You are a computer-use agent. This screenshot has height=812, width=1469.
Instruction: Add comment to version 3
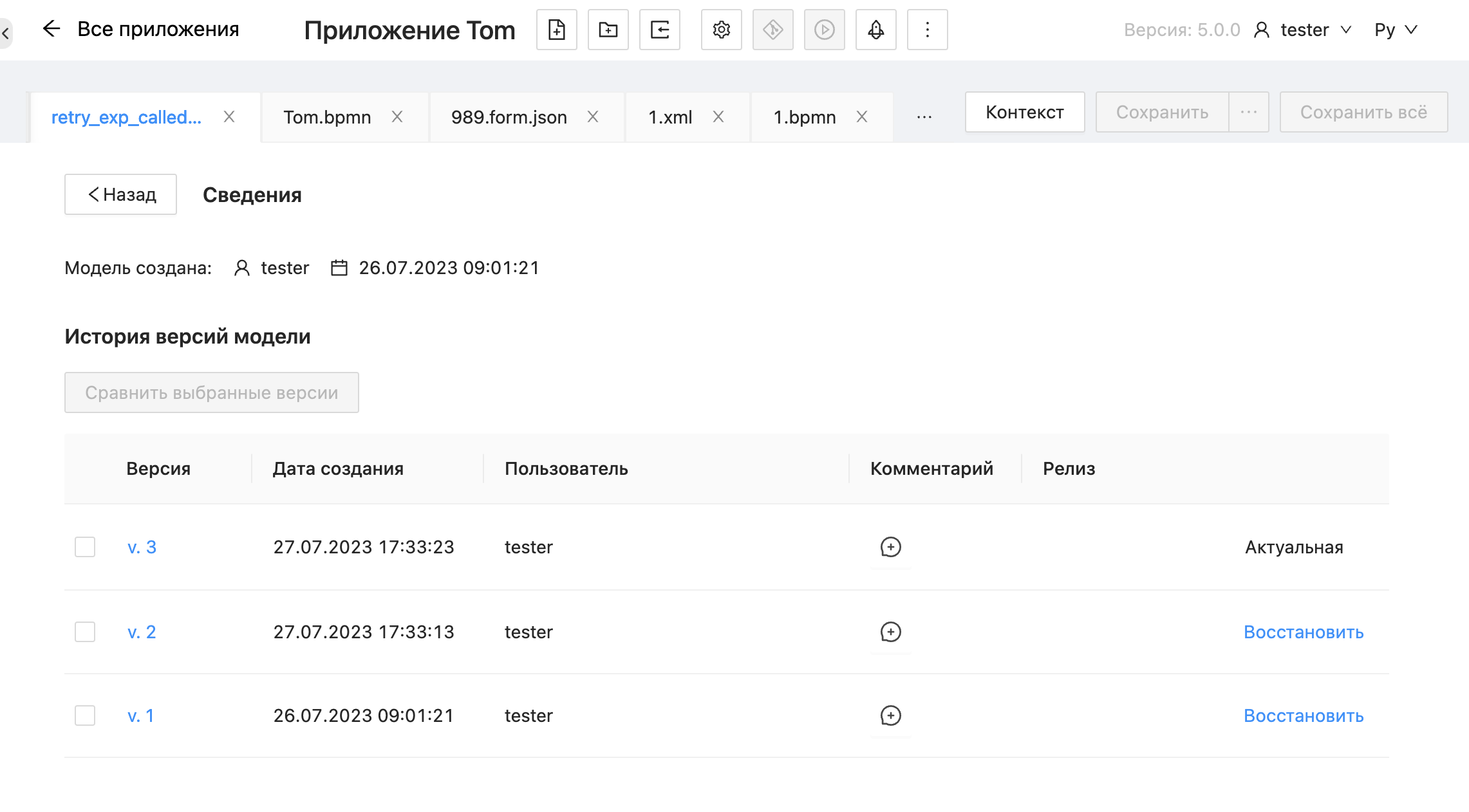tap(890, 547)
